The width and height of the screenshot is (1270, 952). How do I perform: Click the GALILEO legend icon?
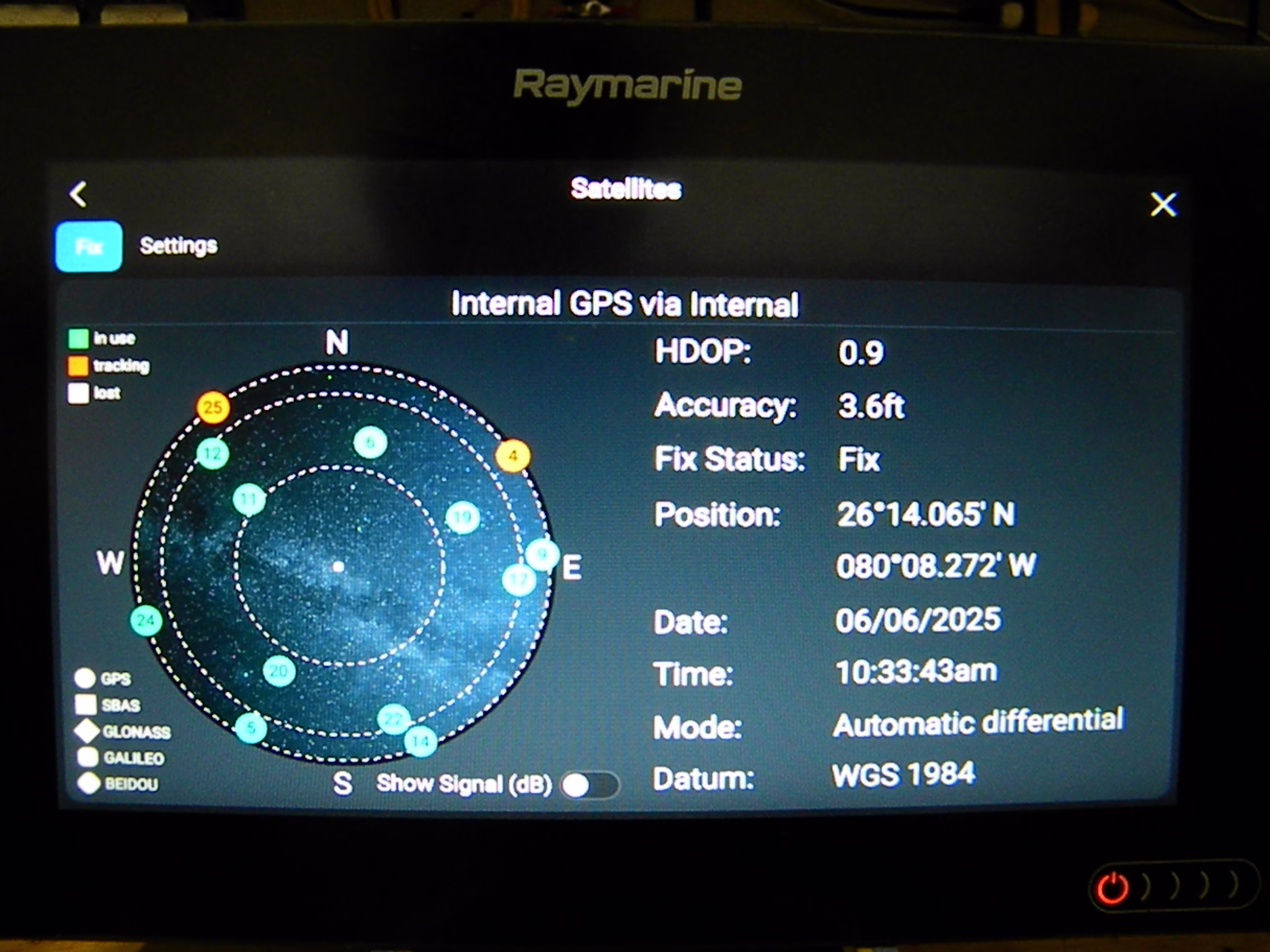click(87, 757)
